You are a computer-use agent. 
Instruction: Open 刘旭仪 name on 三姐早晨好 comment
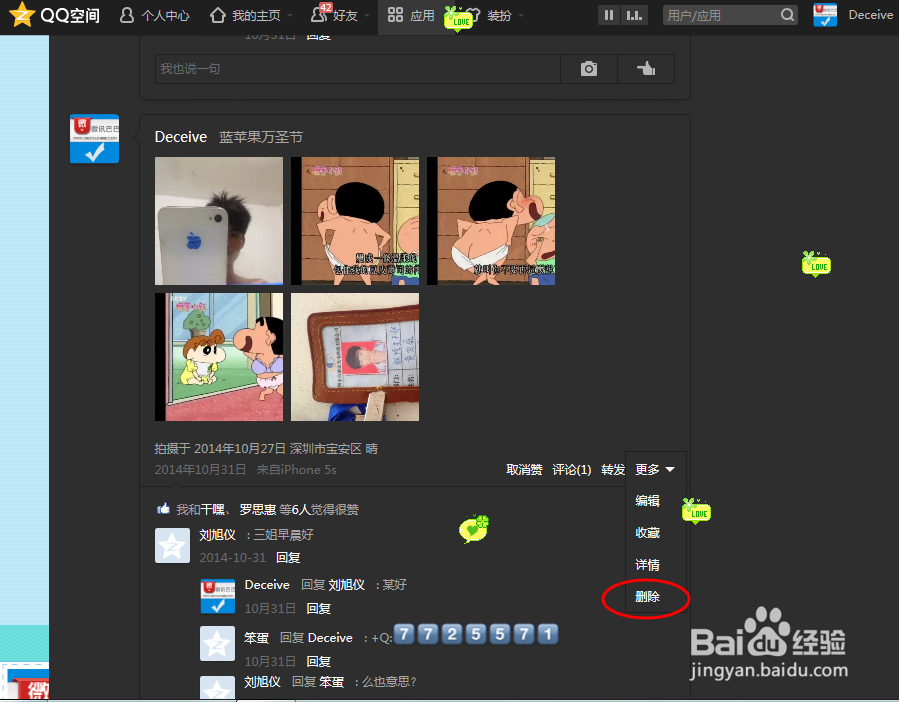tap(217, 535)
